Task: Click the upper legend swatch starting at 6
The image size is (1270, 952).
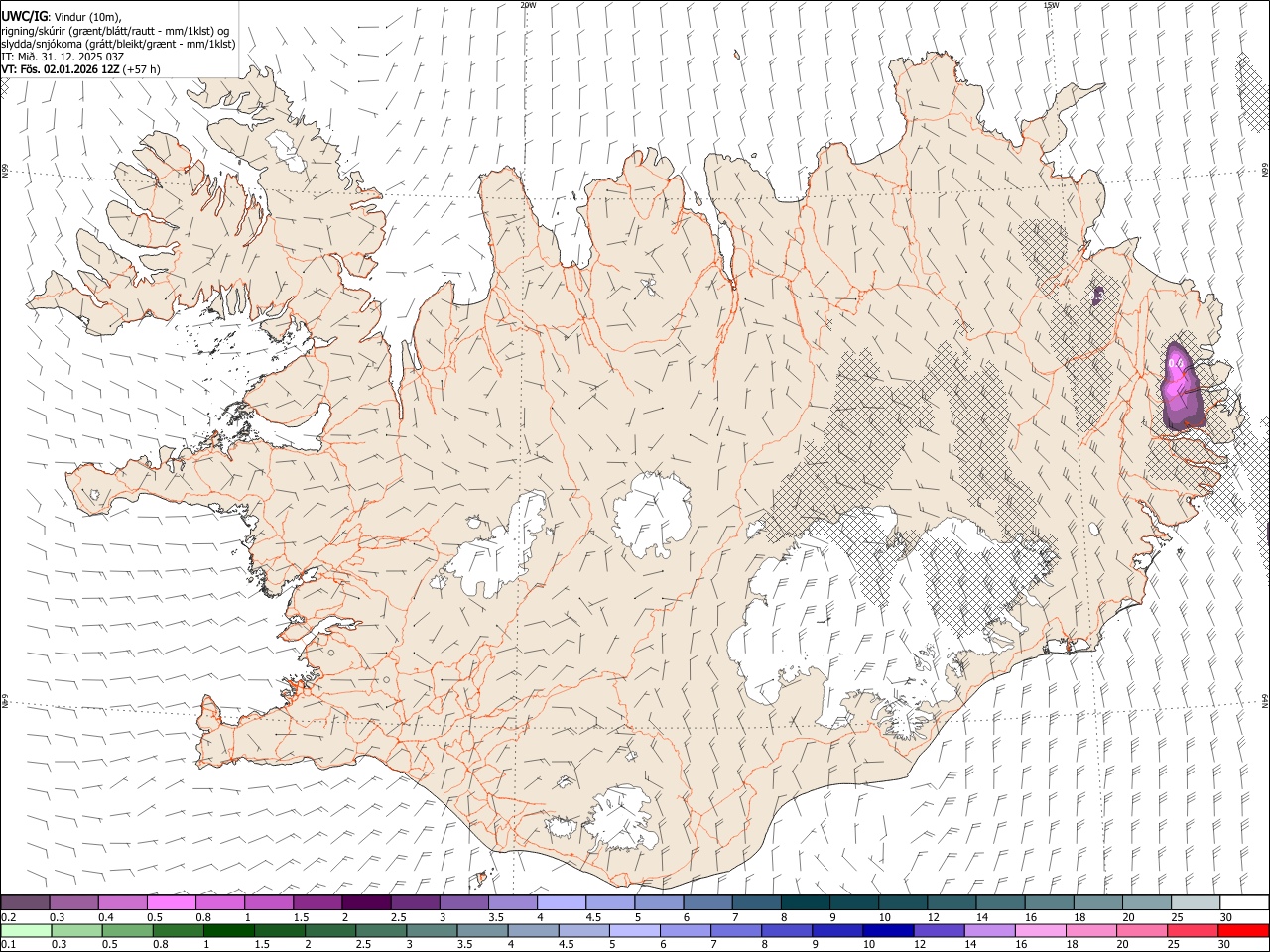Action: click(x=707, y=902)
